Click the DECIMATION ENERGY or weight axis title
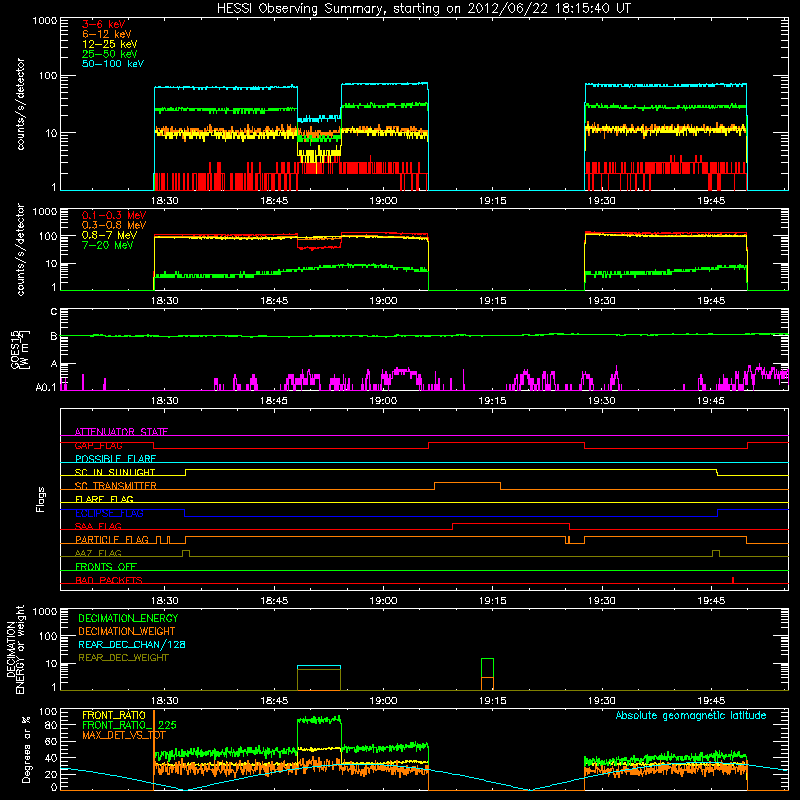 point(15,649)
